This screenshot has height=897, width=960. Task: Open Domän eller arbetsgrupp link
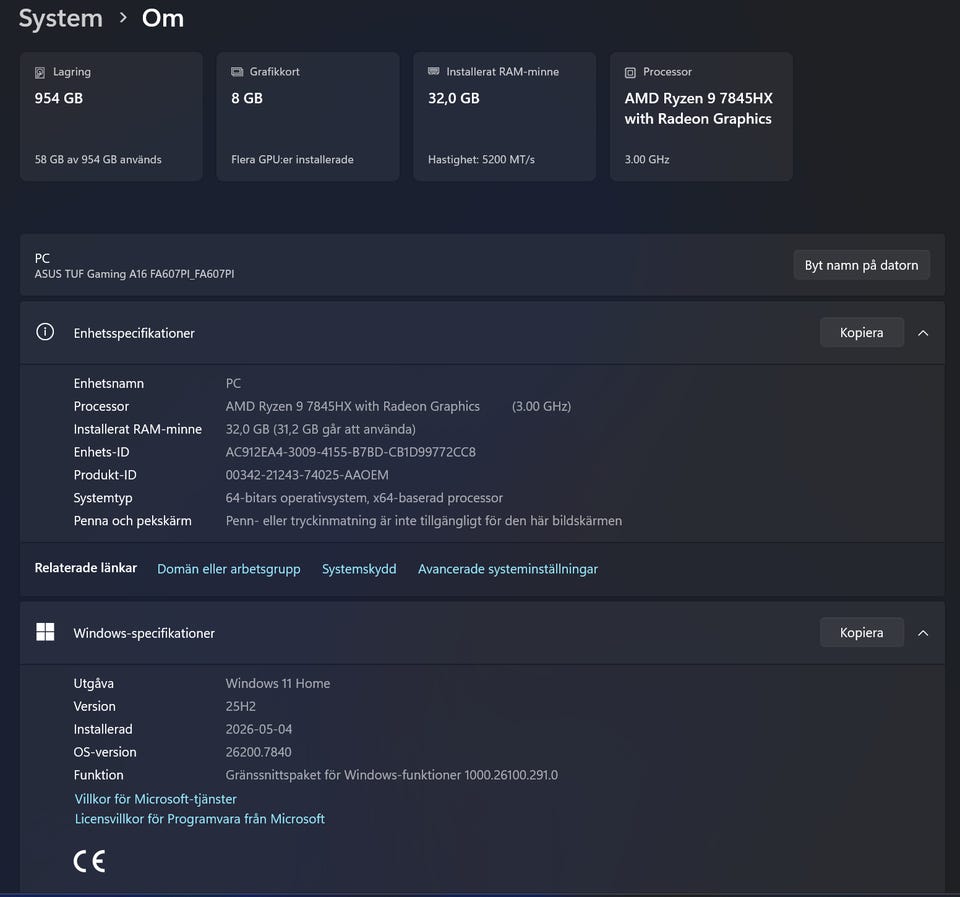[x=228, y=569]
